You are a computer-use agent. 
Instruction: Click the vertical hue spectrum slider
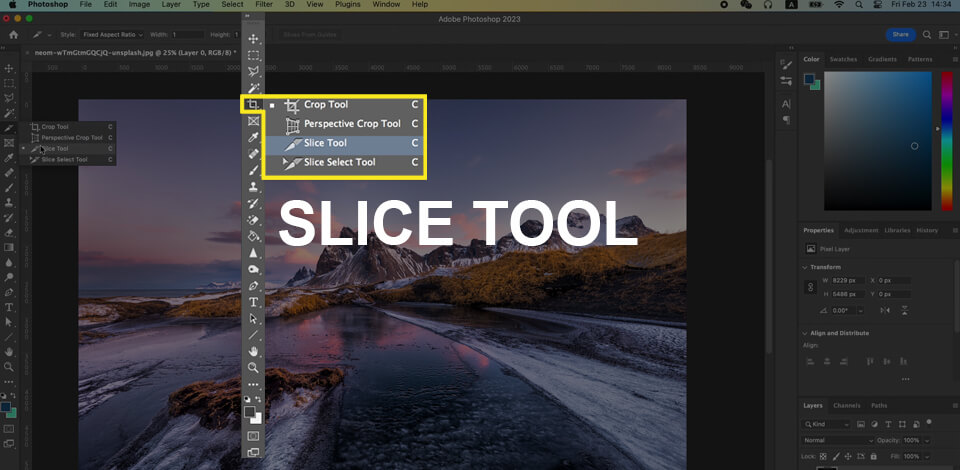(x=947, y=141)
